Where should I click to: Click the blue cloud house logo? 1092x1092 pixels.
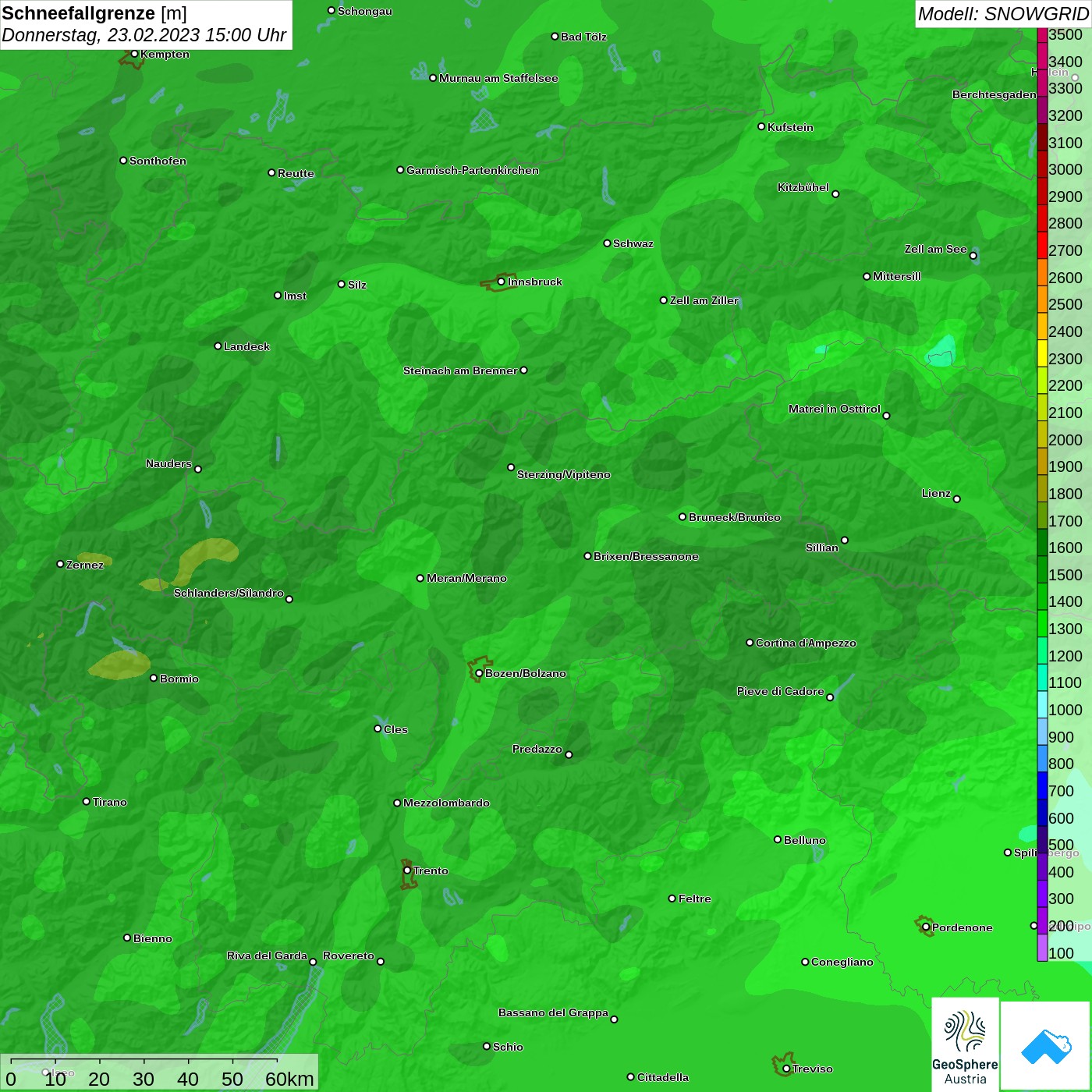click(x=1045, y=1045)
